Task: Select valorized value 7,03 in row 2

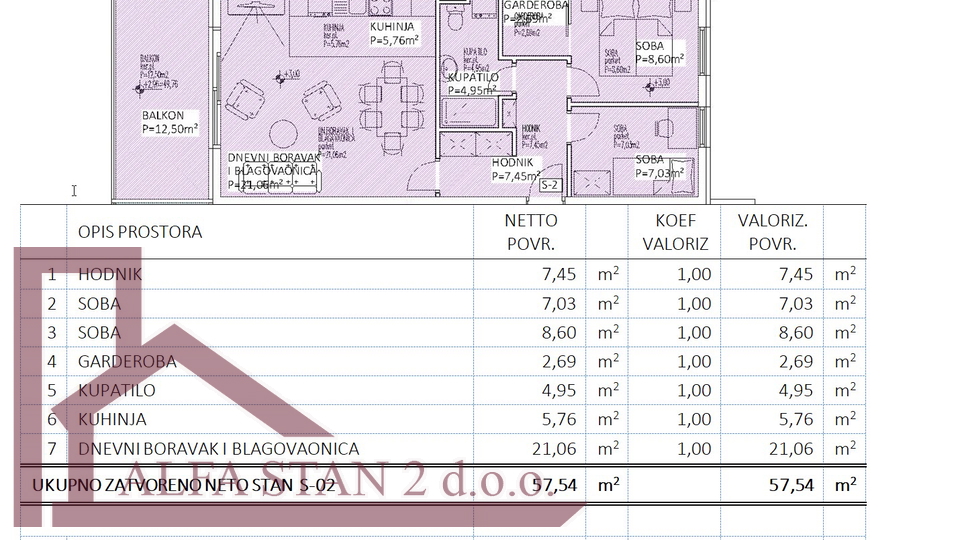Action: coord(796,304)
